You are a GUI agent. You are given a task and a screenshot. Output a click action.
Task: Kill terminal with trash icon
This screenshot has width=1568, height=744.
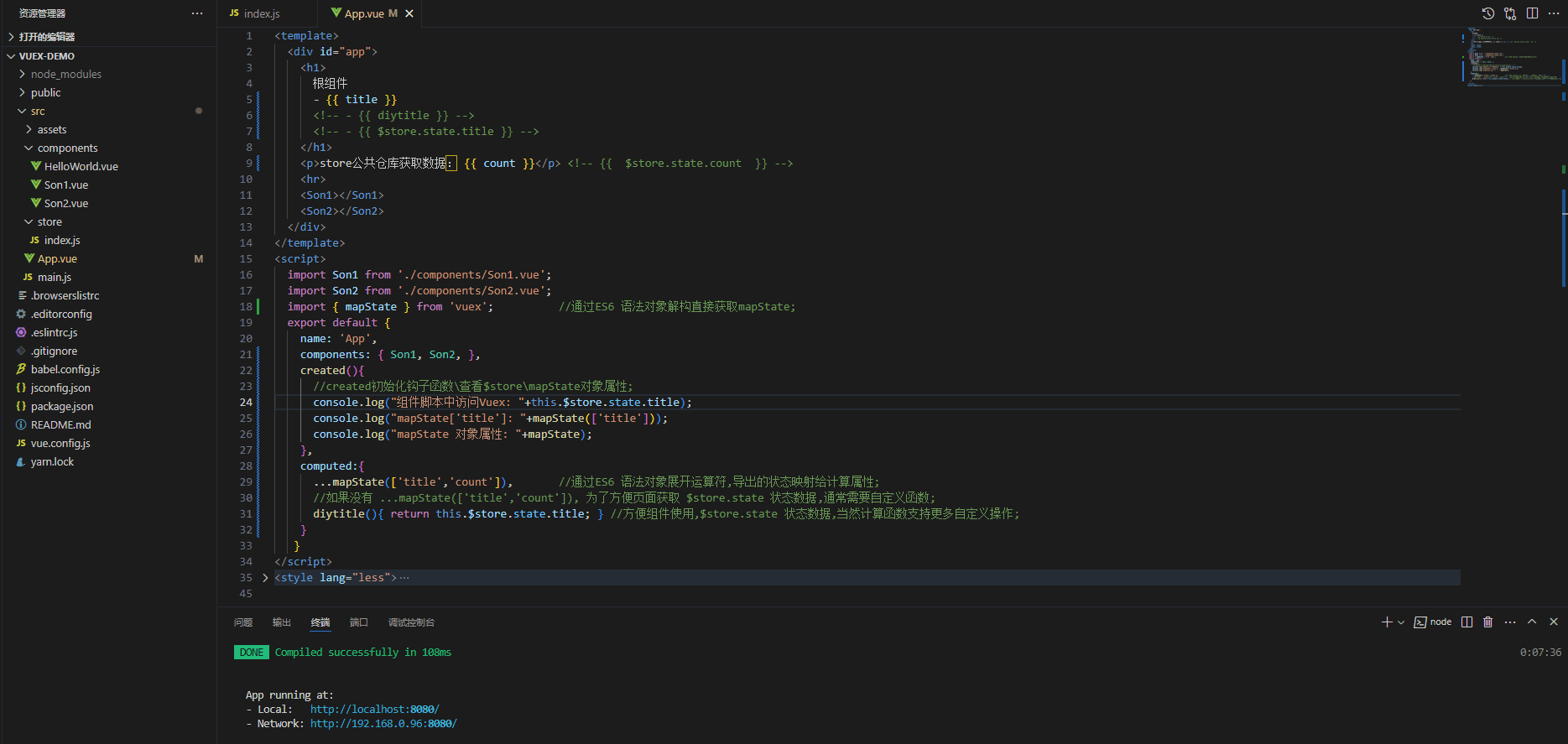[x=1488, y=622]
